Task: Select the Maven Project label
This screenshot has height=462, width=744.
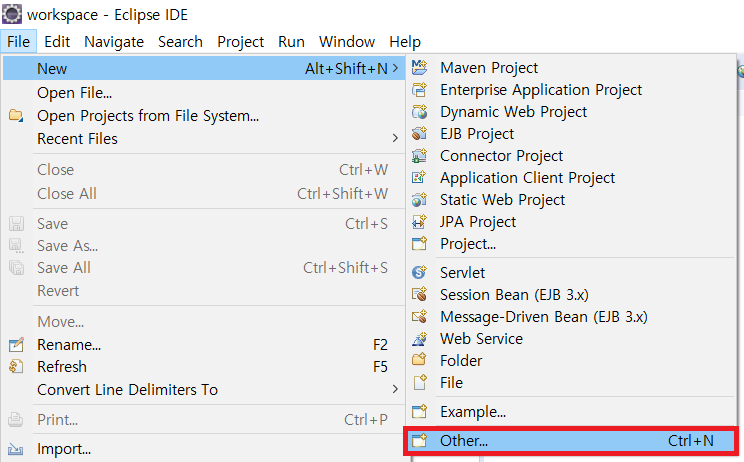Action: pos(489,68)
